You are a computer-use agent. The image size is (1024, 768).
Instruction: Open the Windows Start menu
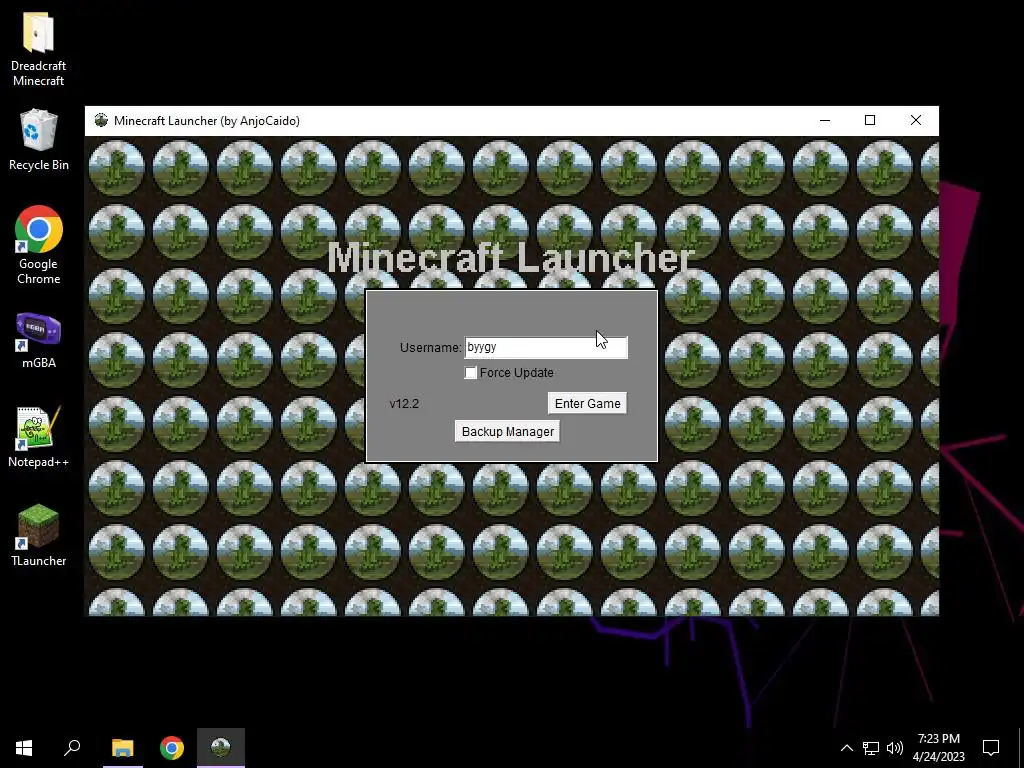click(24, 748)
